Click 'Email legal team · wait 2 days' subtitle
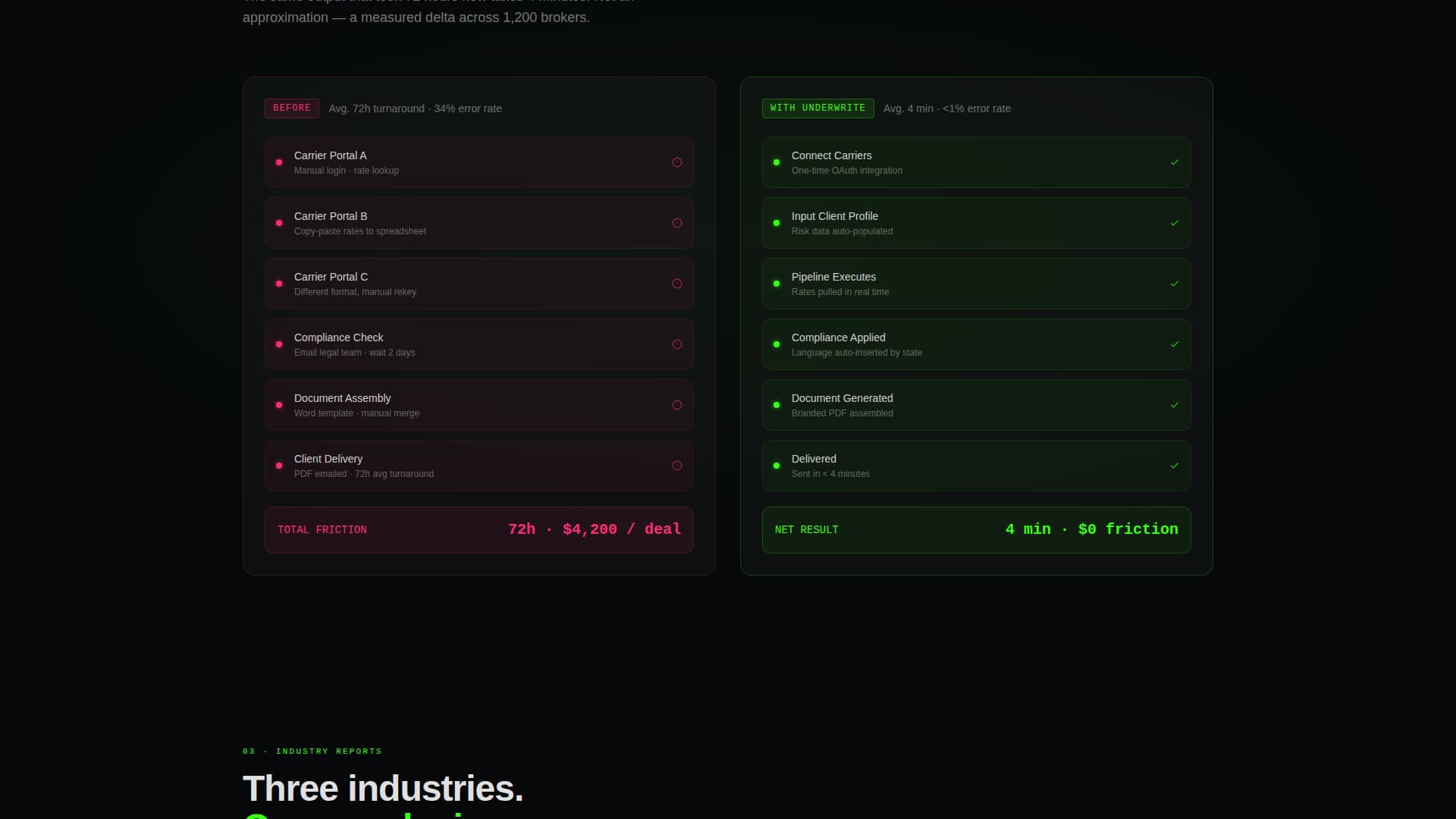The width and height of the screenshot is (1456, 819). [354, 353]
